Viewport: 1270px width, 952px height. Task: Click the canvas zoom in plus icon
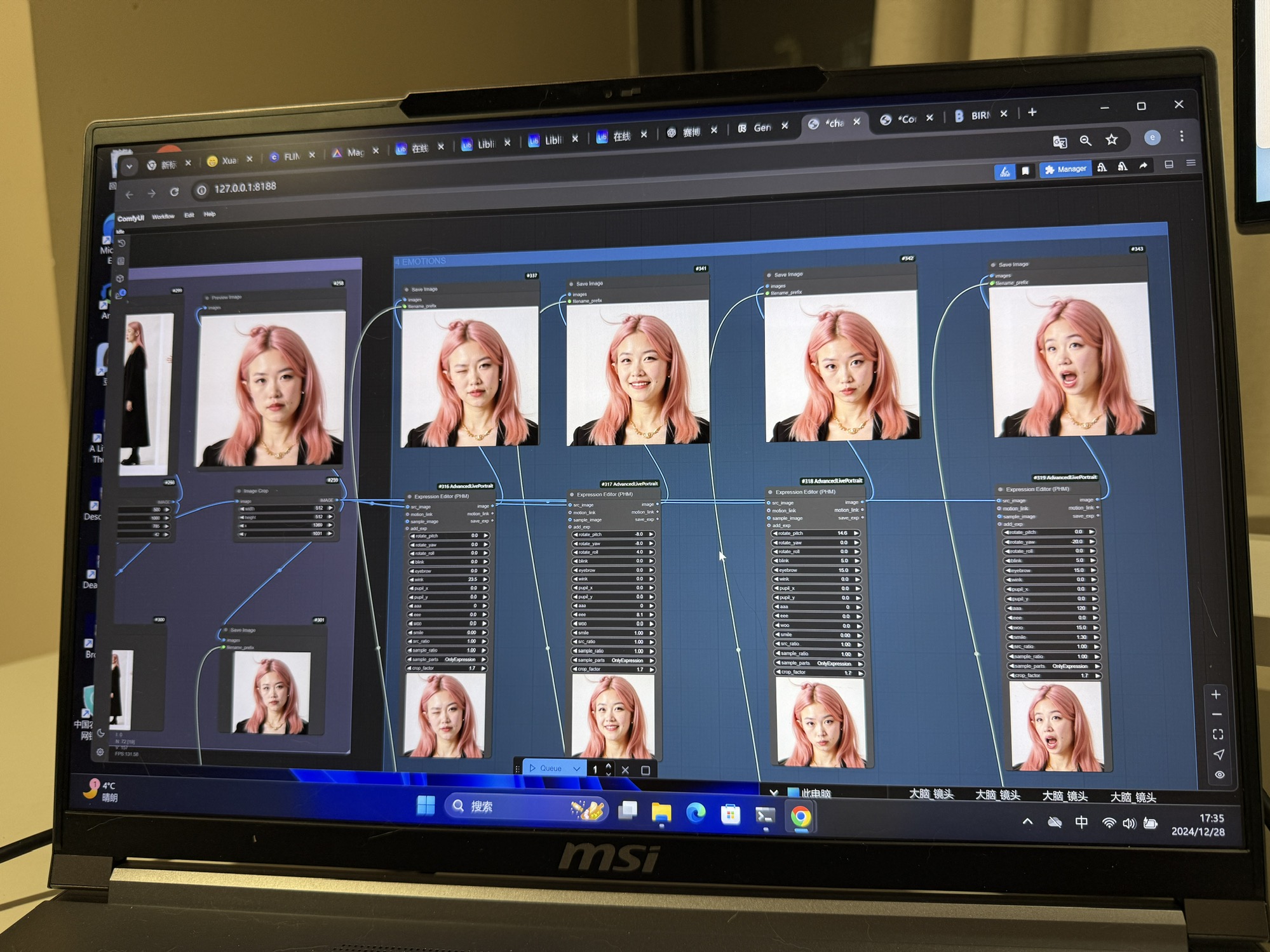(x=1215, y=695)
